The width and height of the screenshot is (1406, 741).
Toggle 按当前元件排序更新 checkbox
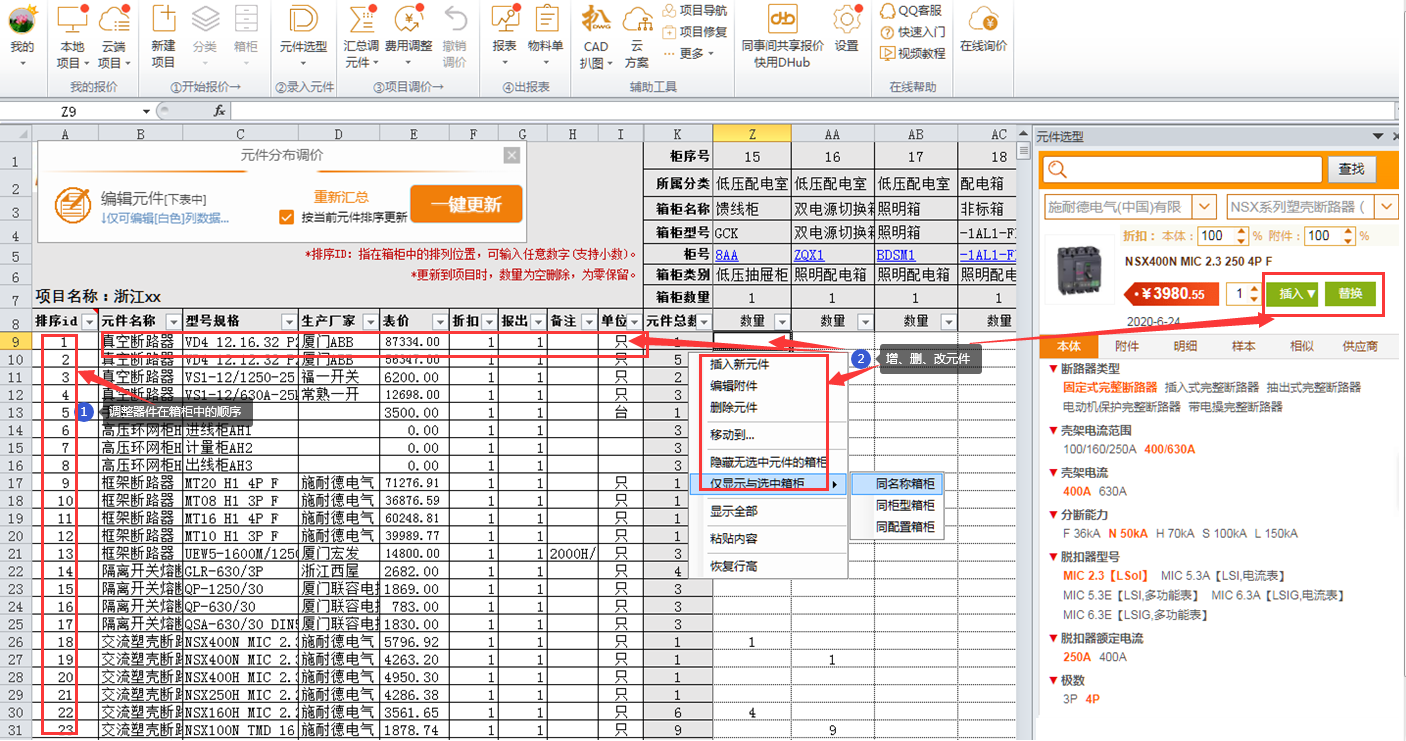coord(287,216)
